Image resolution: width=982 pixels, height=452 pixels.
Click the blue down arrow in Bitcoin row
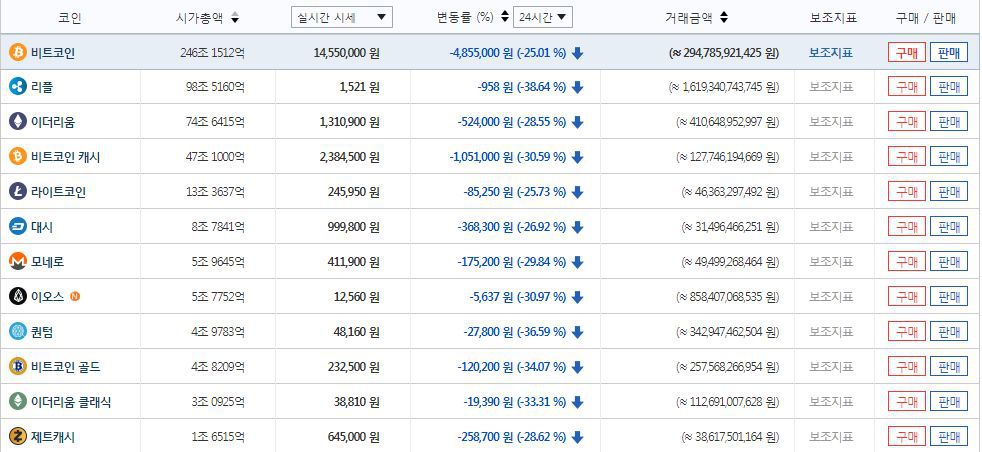577,53
